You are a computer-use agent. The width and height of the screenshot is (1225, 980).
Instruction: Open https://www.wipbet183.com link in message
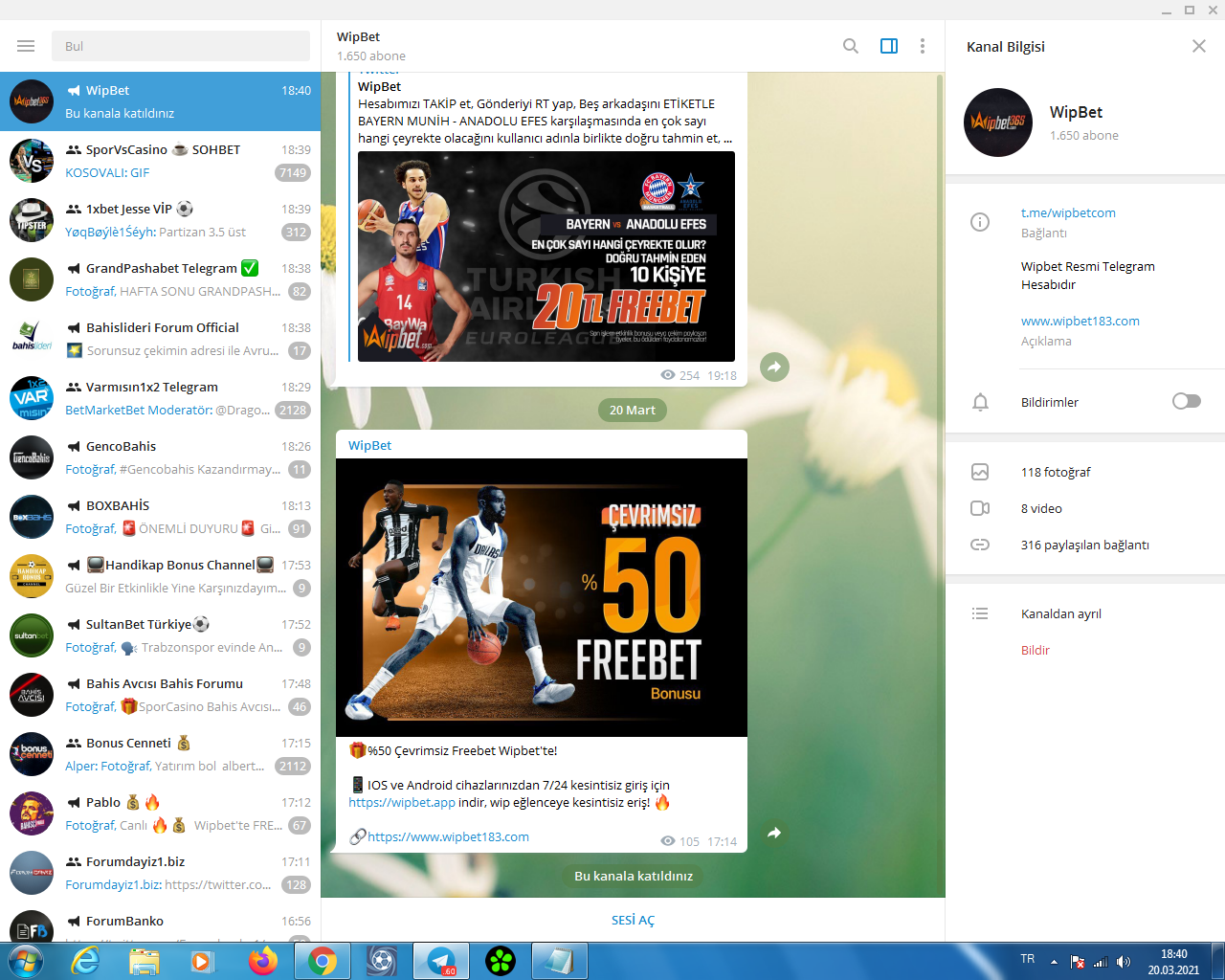[448, 836]
